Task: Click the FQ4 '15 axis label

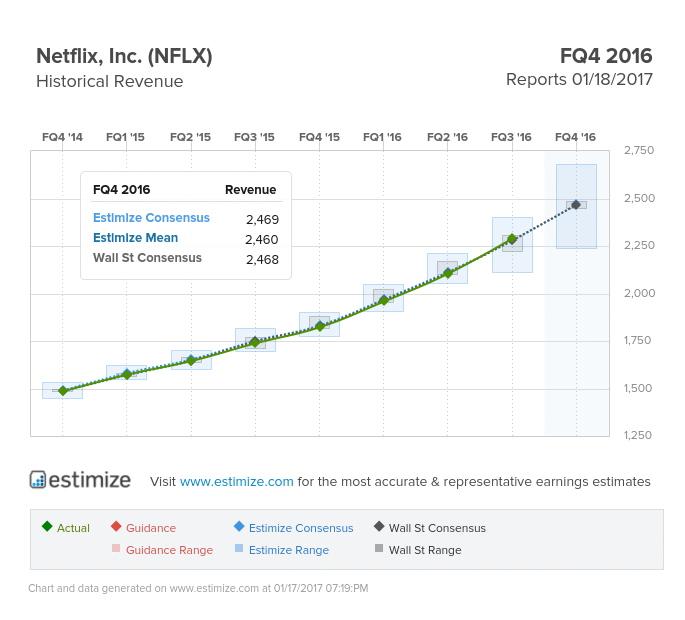Action: (319, 137)
